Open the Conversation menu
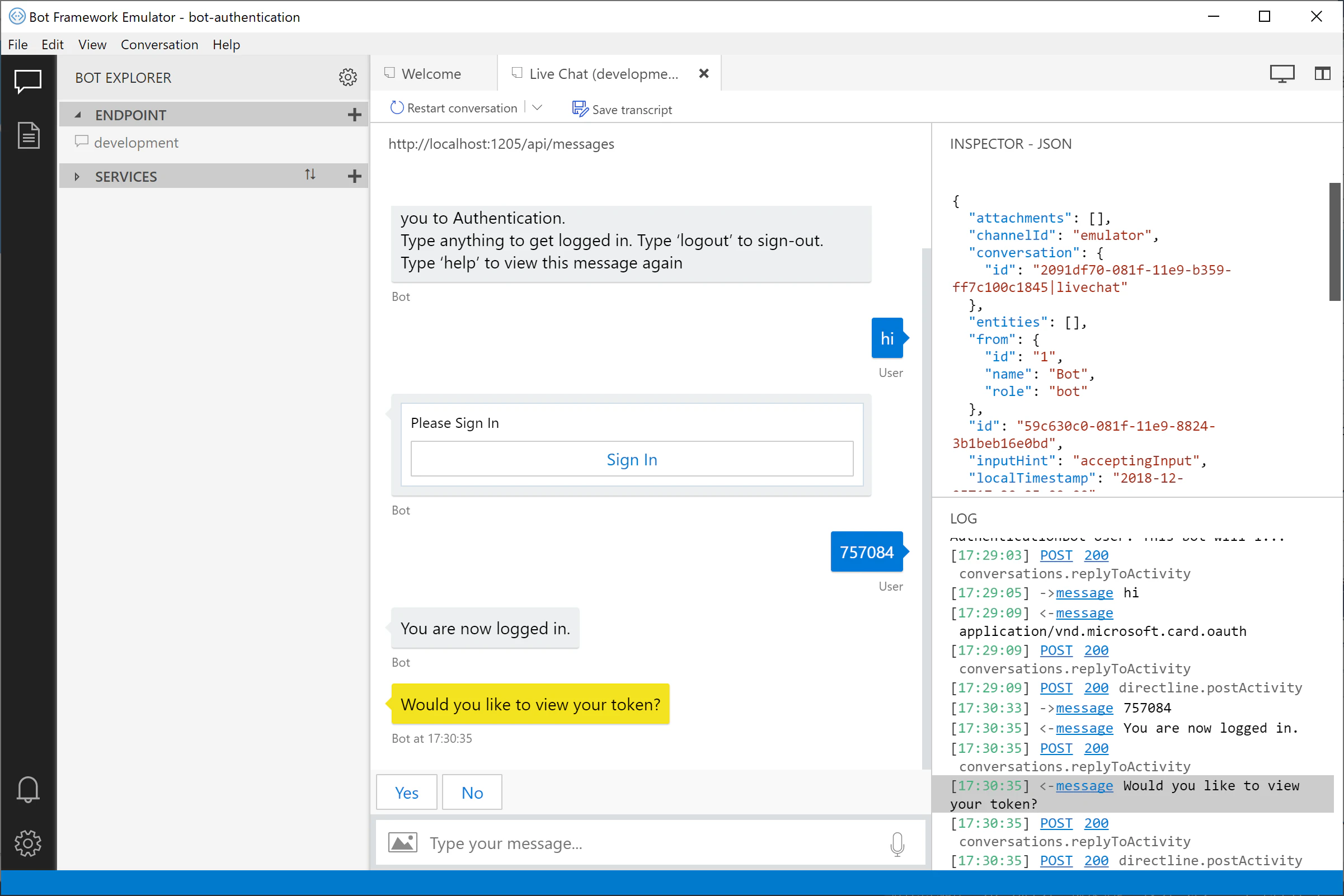Viewport: 1344px width, 896px height. click(x=159, y=45)
